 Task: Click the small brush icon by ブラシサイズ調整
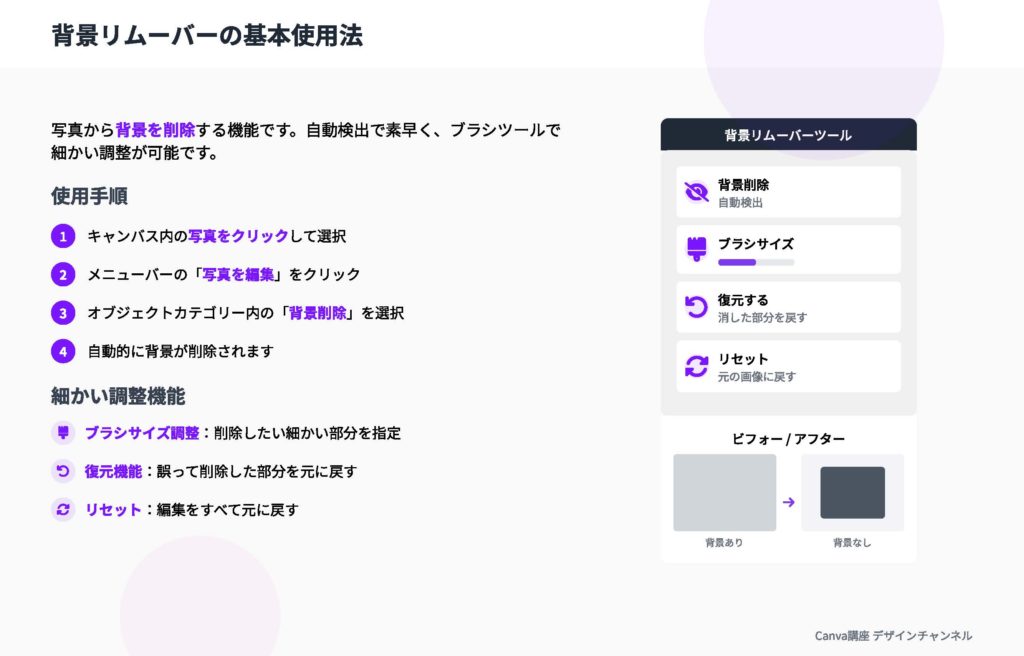[63, 433]
